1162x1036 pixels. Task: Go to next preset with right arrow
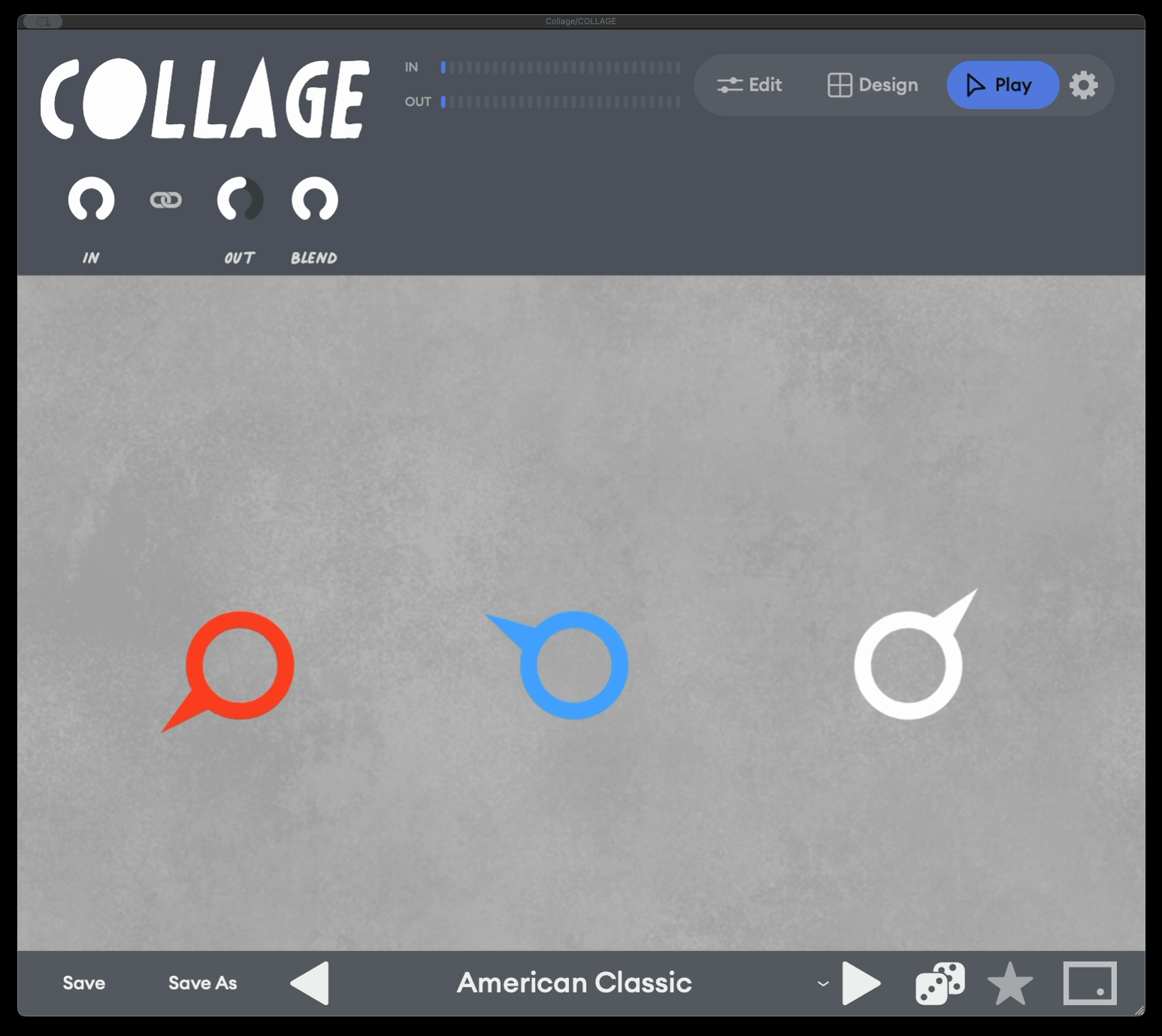[x=861, y=983]
